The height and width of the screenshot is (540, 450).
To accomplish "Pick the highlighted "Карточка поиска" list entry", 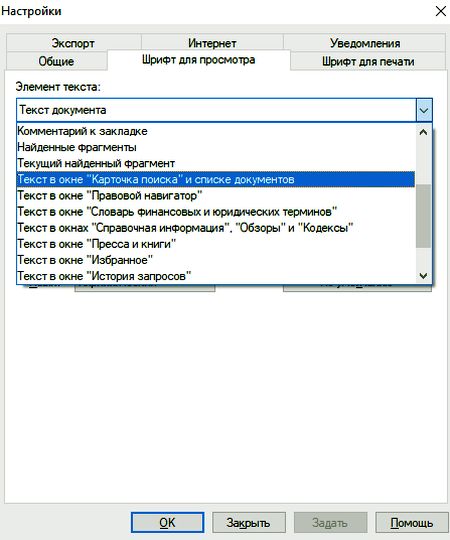I will 216,179.
